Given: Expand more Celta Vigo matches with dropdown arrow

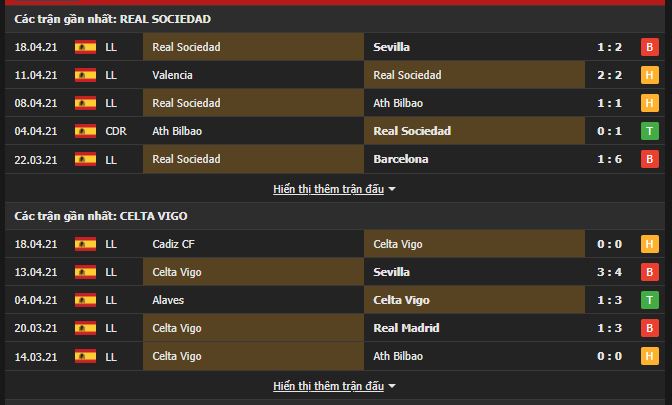Looking at the screenshot, I should tap(392, 386).
